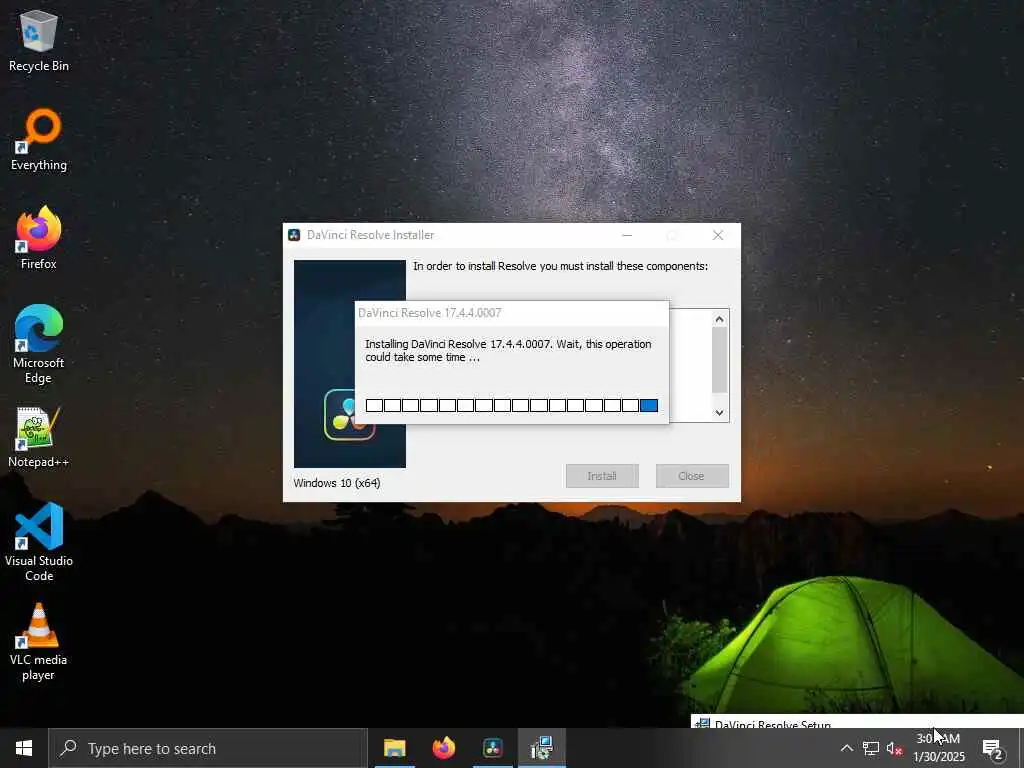Open the Windows Start menu
This screenshot has height=768, width=1024.
pyautogui.click(x=24, y=748)
